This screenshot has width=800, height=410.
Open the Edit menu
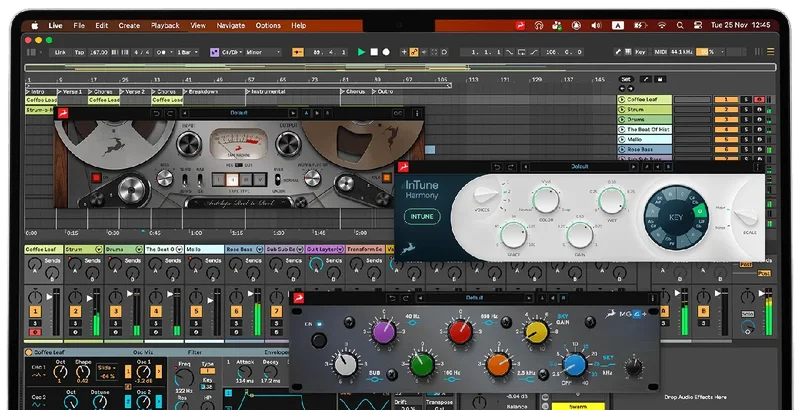(102, 25)
